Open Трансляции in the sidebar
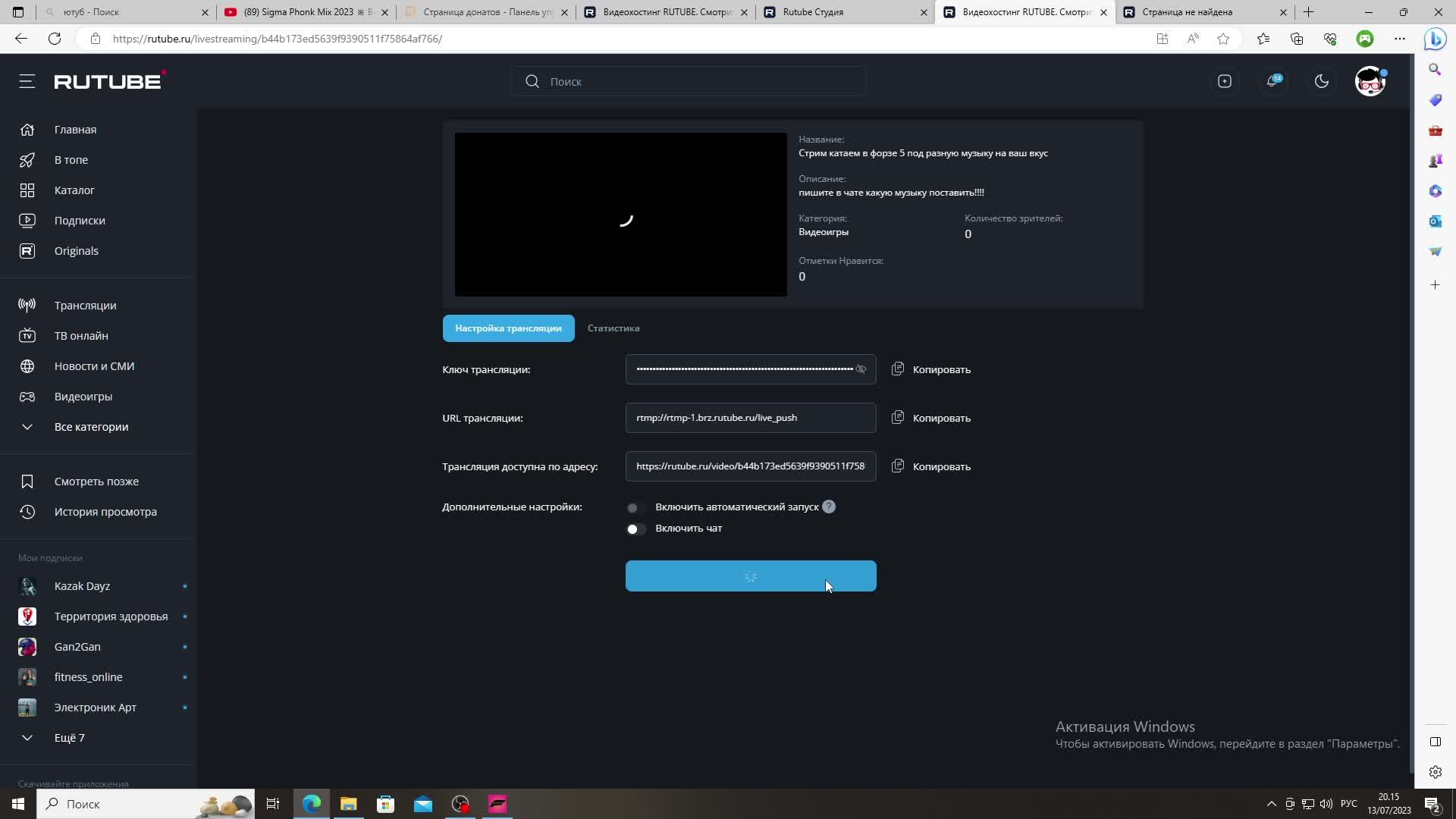The image size is (1456, 819). click(85, 306)
